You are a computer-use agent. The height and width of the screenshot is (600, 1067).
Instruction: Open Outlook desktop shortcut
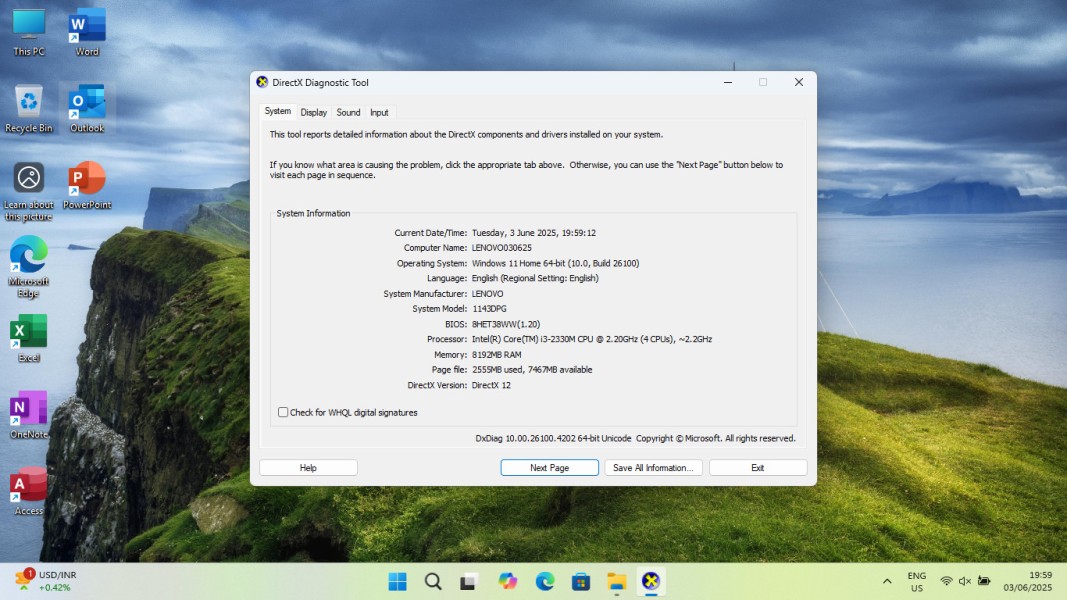(87, 108)
